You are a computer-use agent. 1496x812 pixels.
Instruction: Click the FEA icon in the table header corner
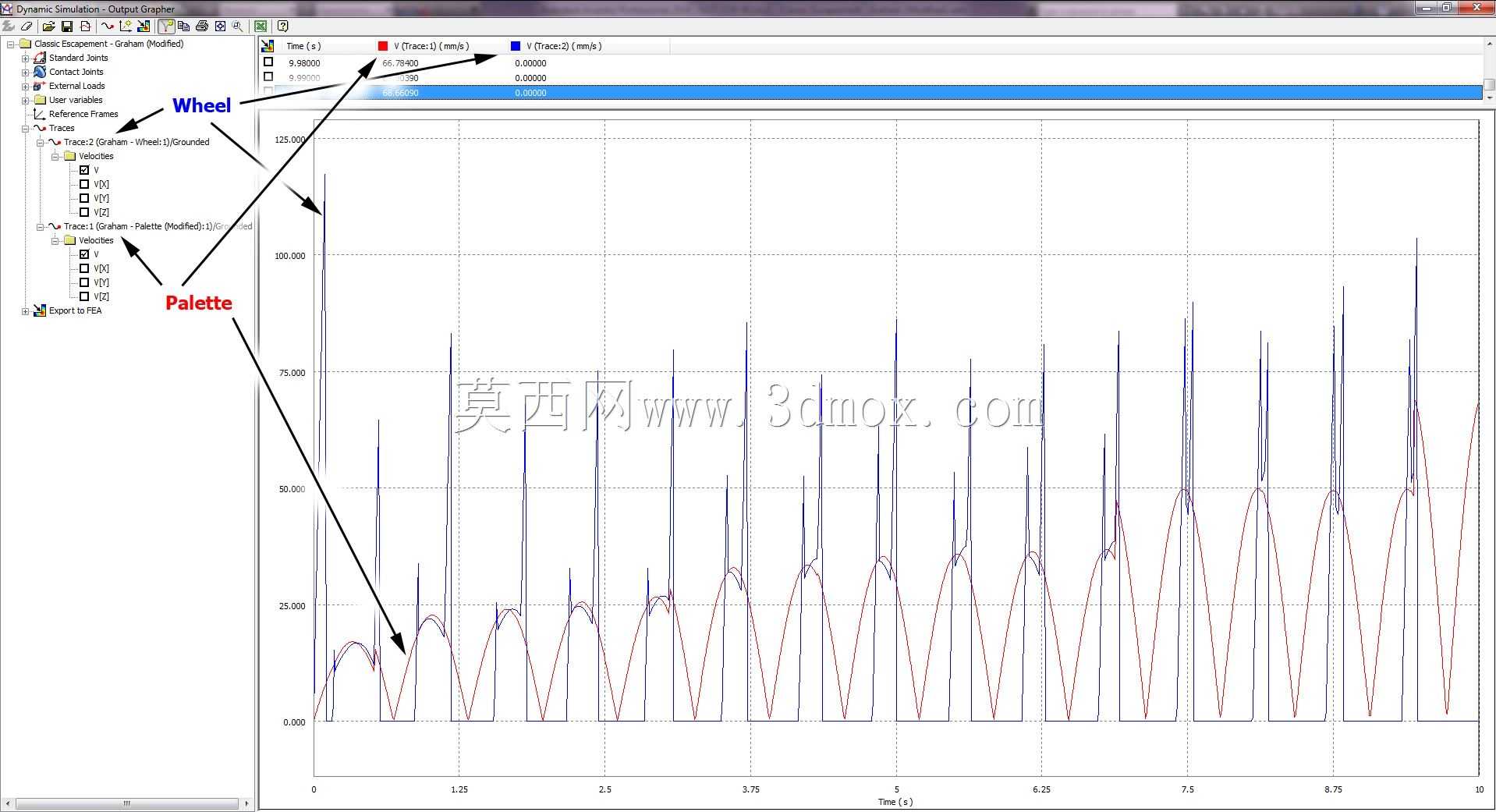(268, 46)
